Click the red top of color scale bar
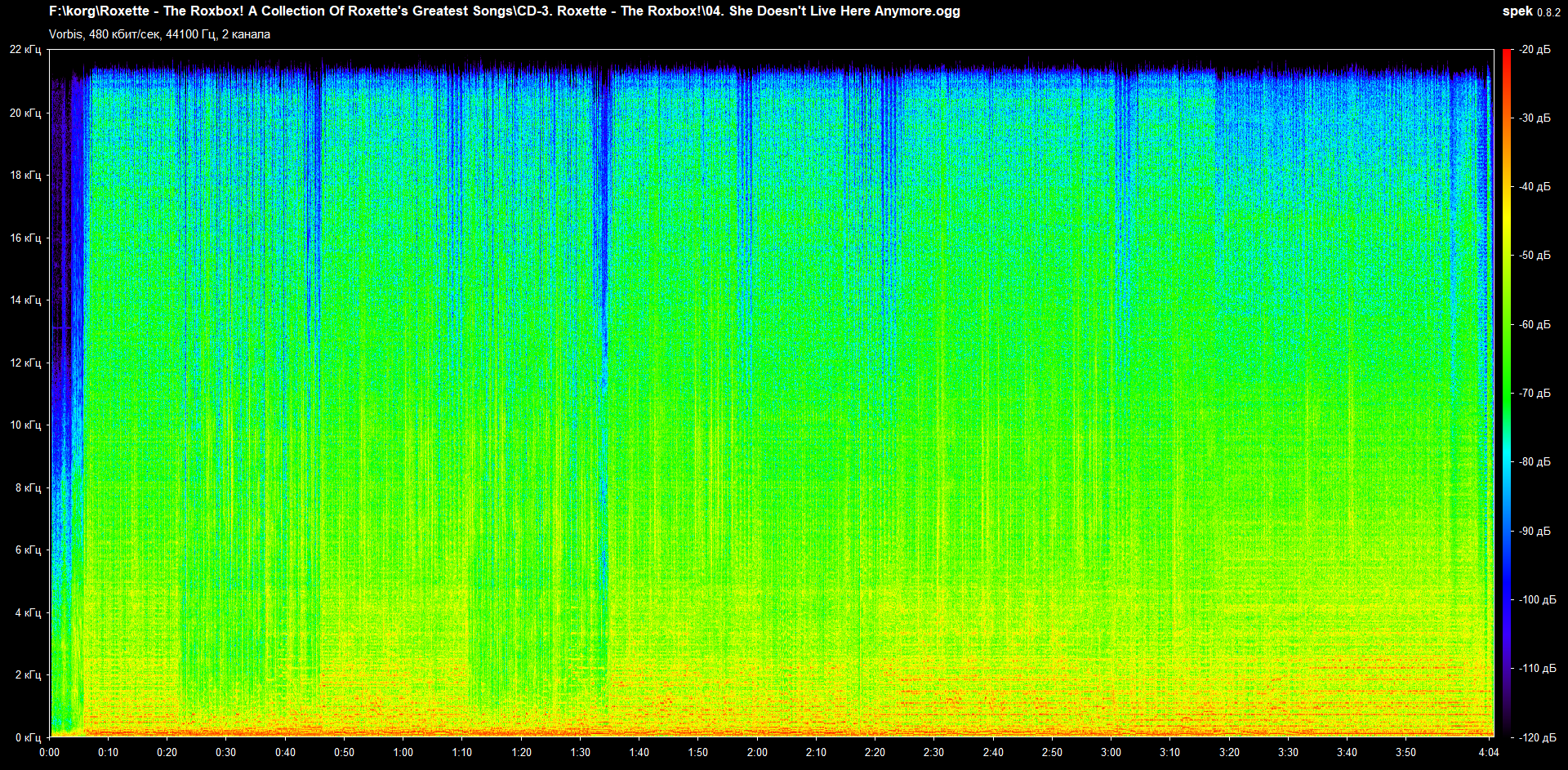 pos(1506,56)
